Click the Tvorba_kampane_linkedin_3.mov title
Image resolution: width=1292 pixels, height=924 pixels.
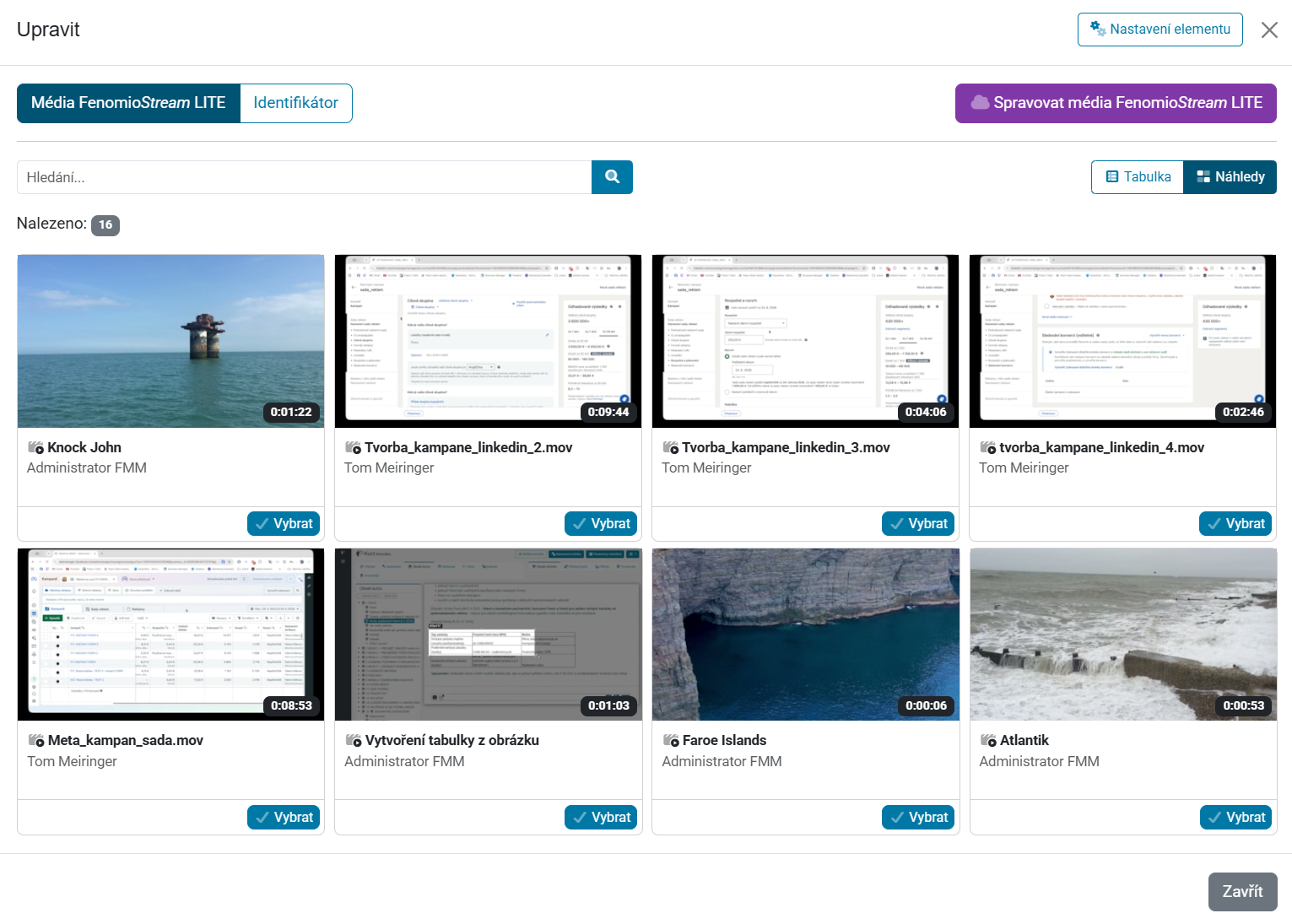(x=786, y=447)
